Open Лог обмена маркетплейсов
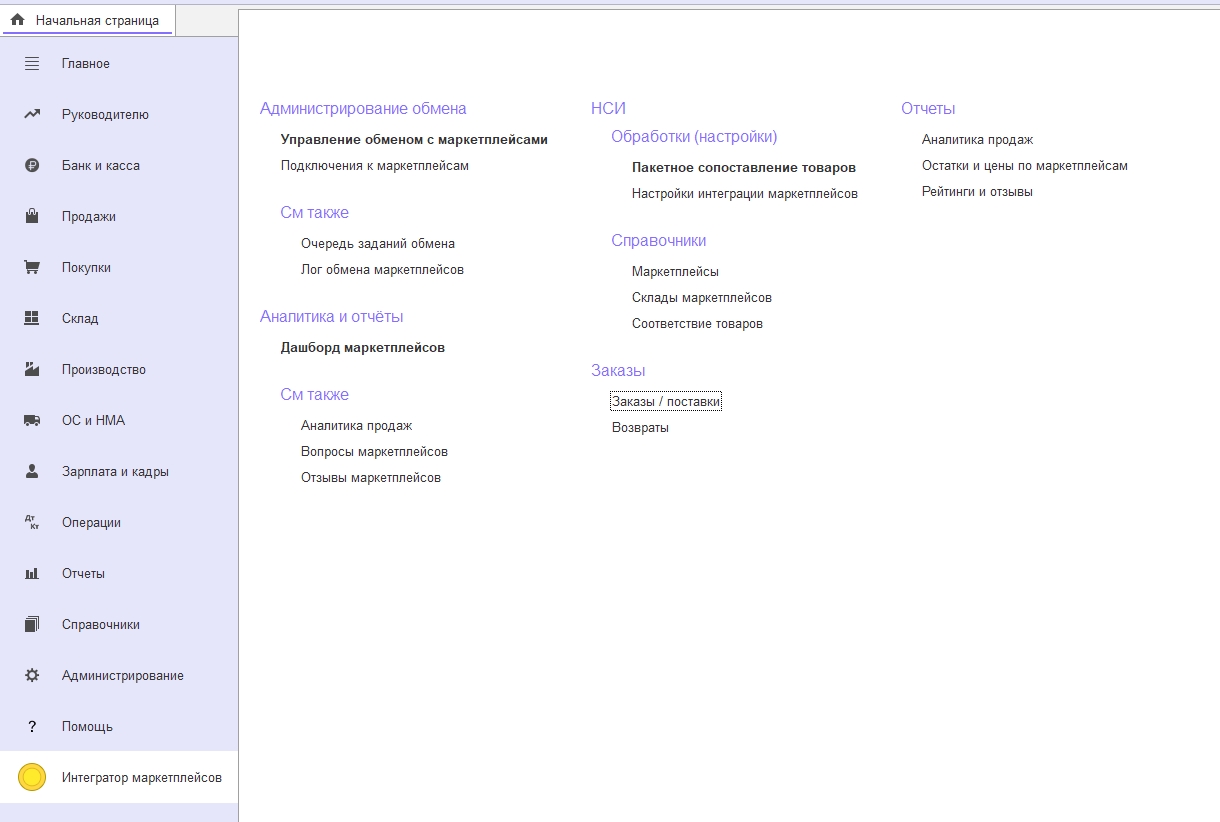 [382, 270]
